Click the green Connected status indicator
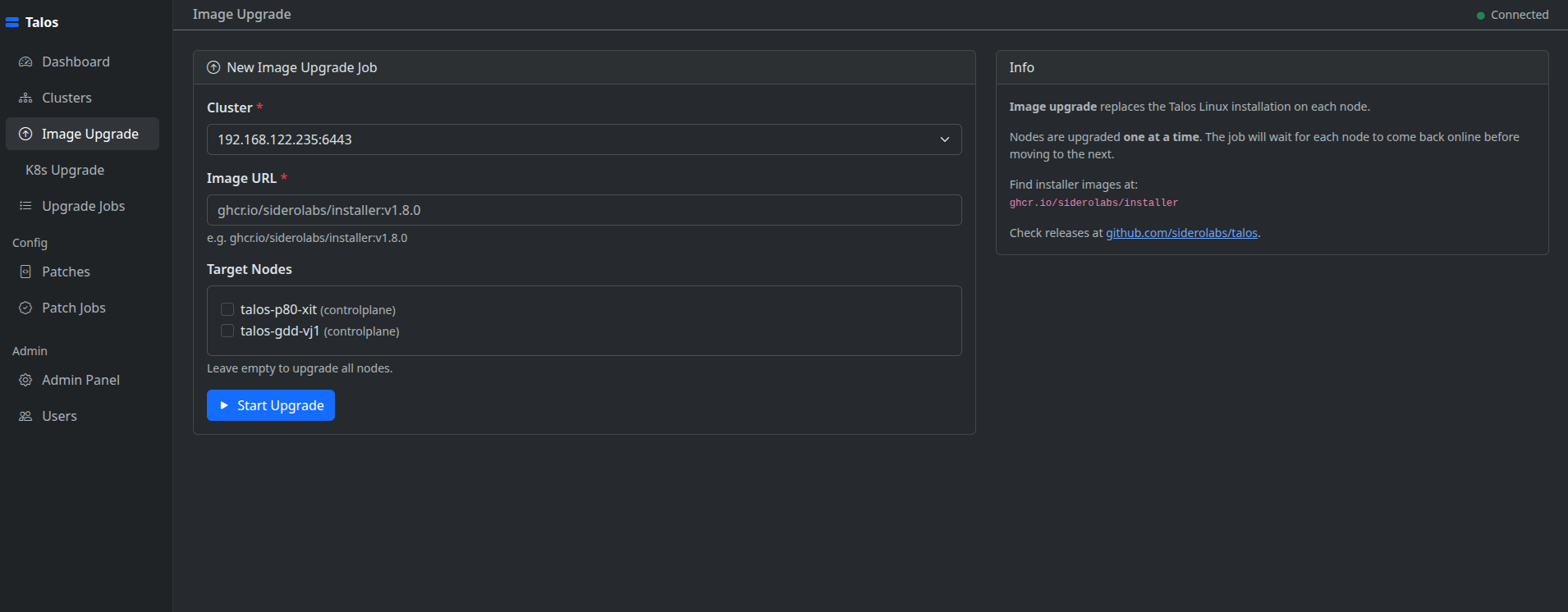 tap(1481, 16)
